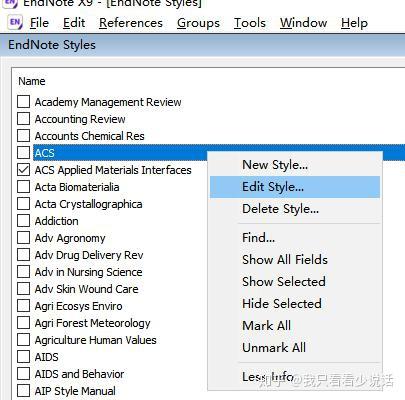Select the ACS Applied Materials Interfaces row

[113, 170]
